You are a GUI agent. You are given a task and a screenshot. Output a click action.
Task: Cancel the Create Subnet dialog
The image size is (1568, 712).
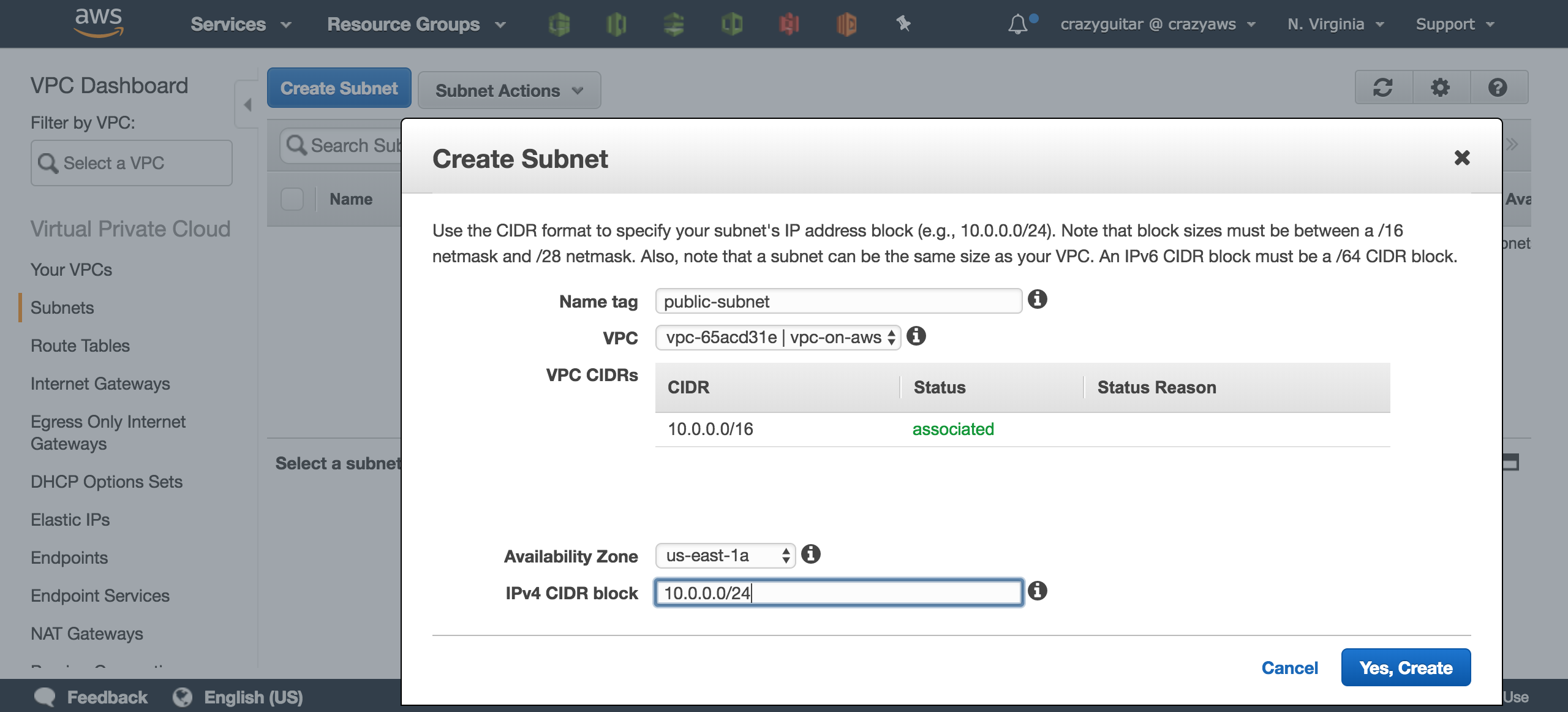(x=1290, y=667)
